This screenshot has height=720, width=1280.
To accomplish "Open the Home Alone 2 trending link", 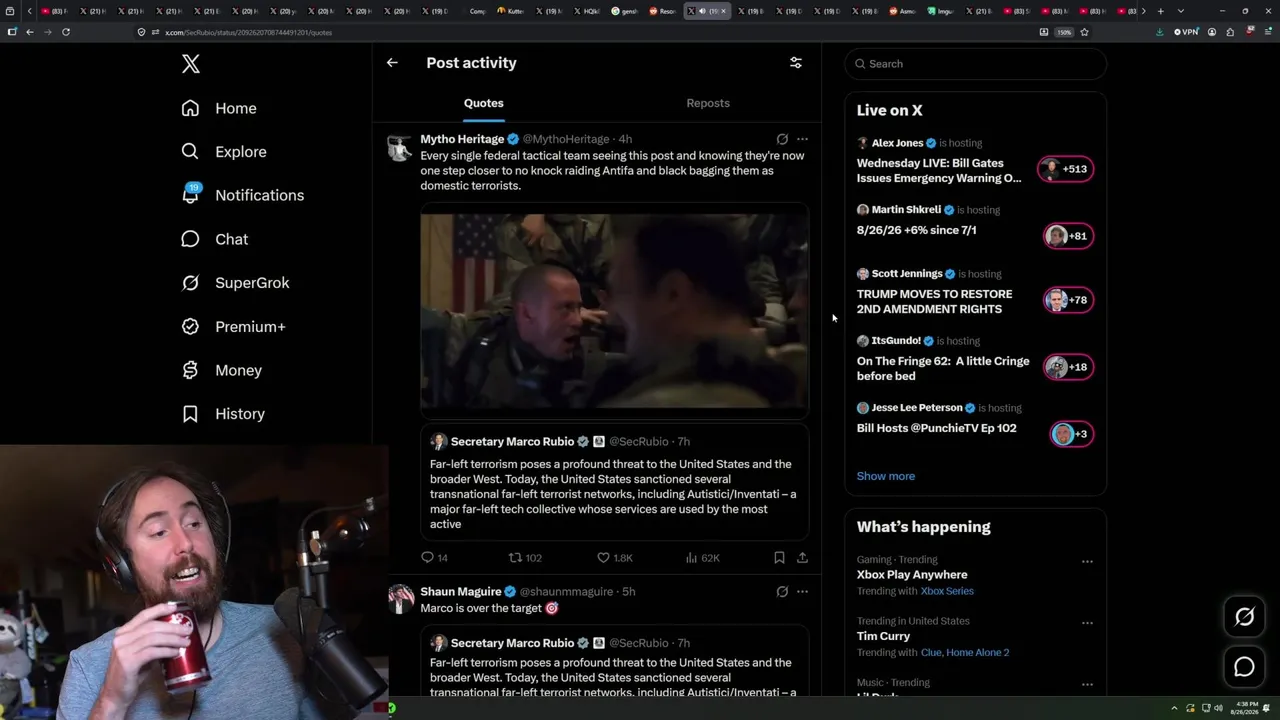I will 978,652.
